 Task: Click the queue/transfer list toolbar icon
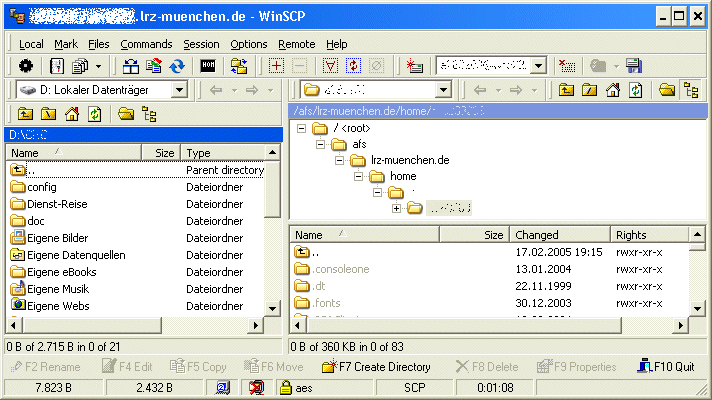[80, 66]
